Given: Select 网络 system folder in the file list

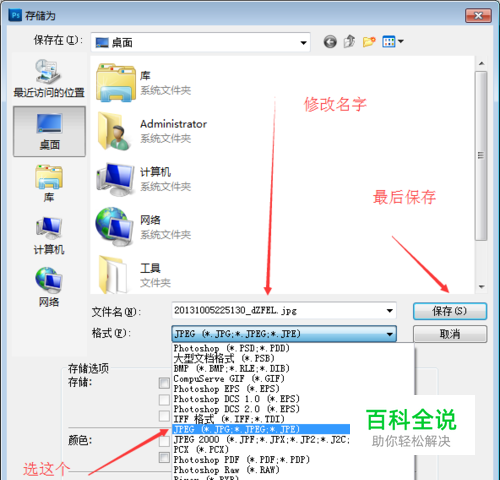Looking at the screenshot, I should coord(144,227).
